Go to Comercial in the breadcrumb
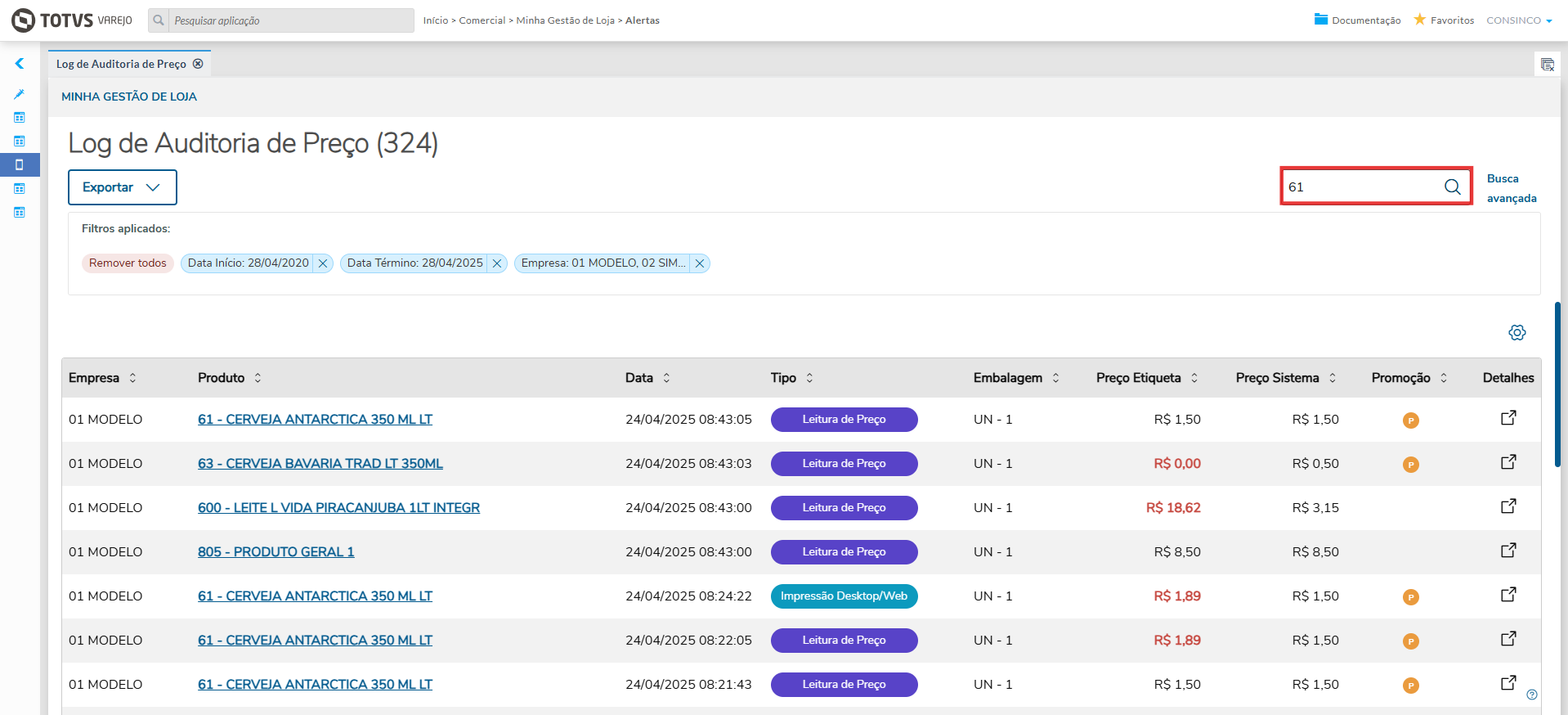 click(x=482, y=20)
